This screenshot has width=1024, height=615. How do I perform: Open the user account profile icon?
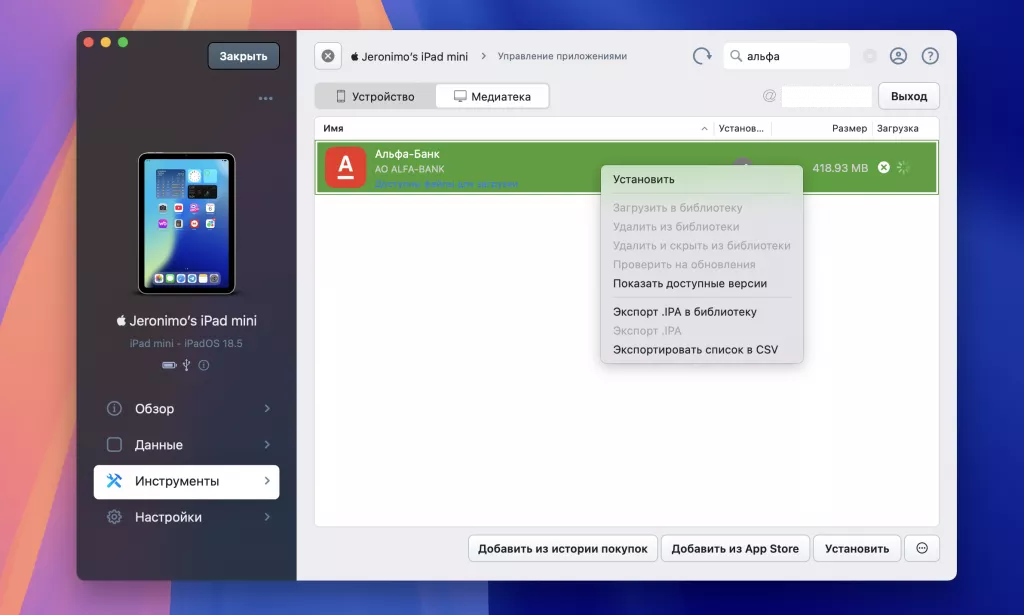pyautogui.click(x=898, y=56)
